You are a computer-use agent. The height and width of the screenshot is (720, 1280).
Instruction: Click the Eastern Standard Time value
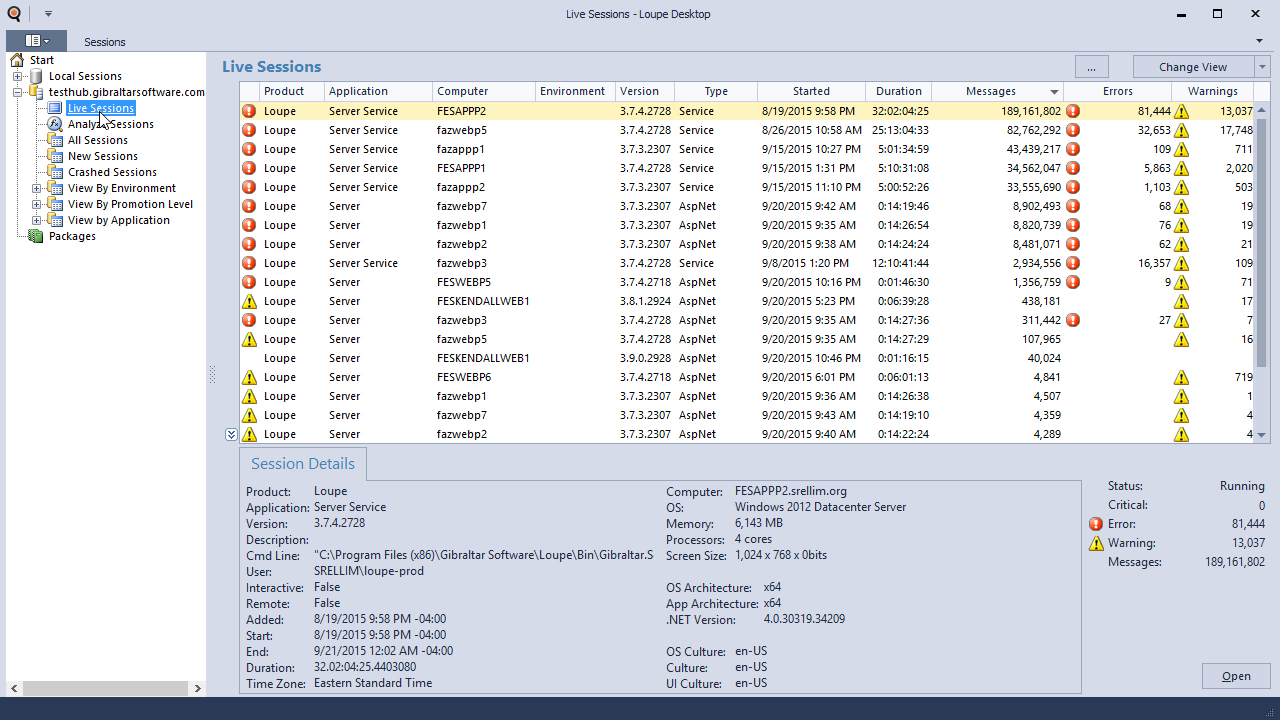(x=373, y=683)
